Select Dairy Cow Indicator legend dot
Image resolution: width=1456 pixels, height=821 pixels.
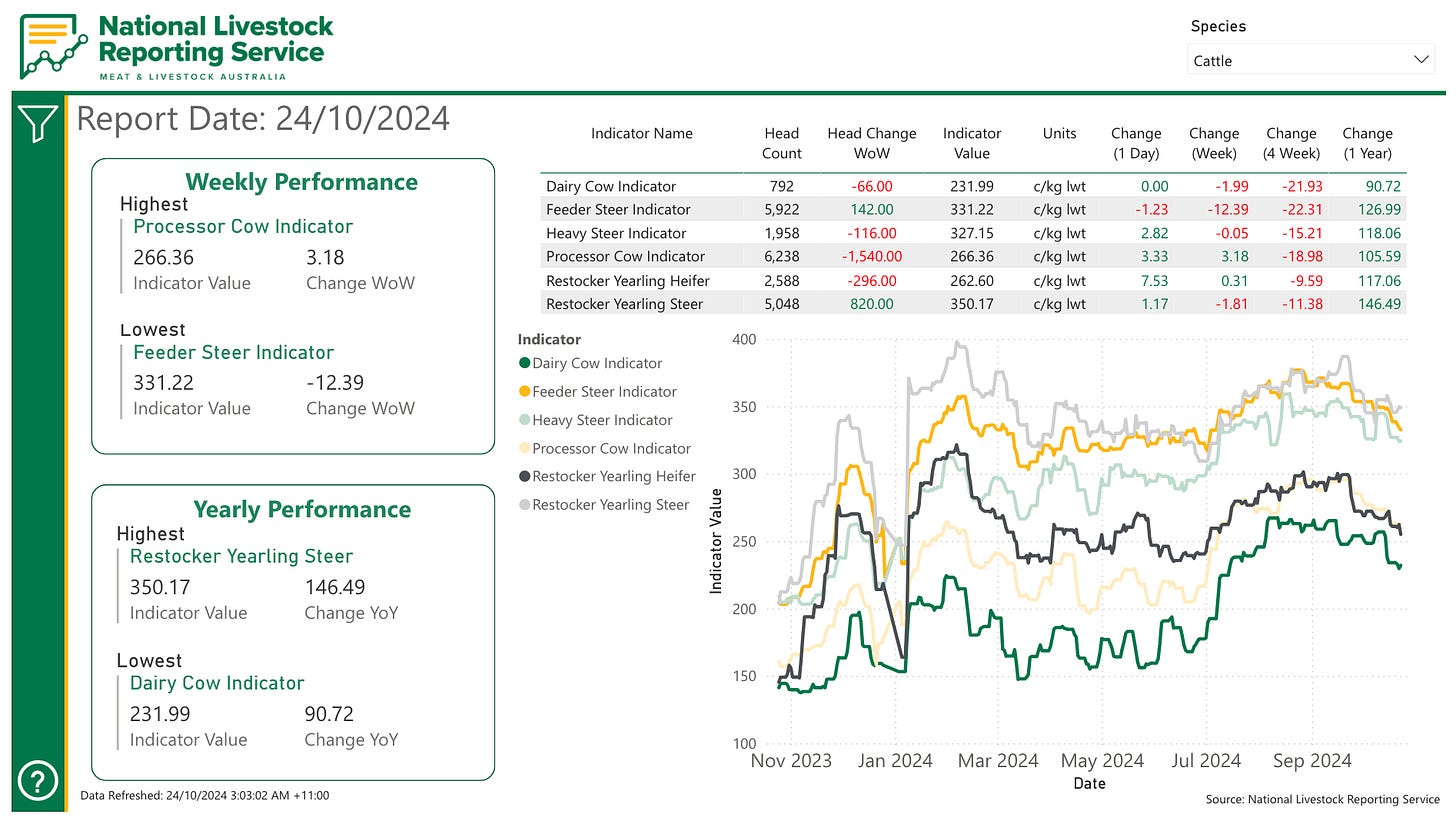click(x=524, y=363)
